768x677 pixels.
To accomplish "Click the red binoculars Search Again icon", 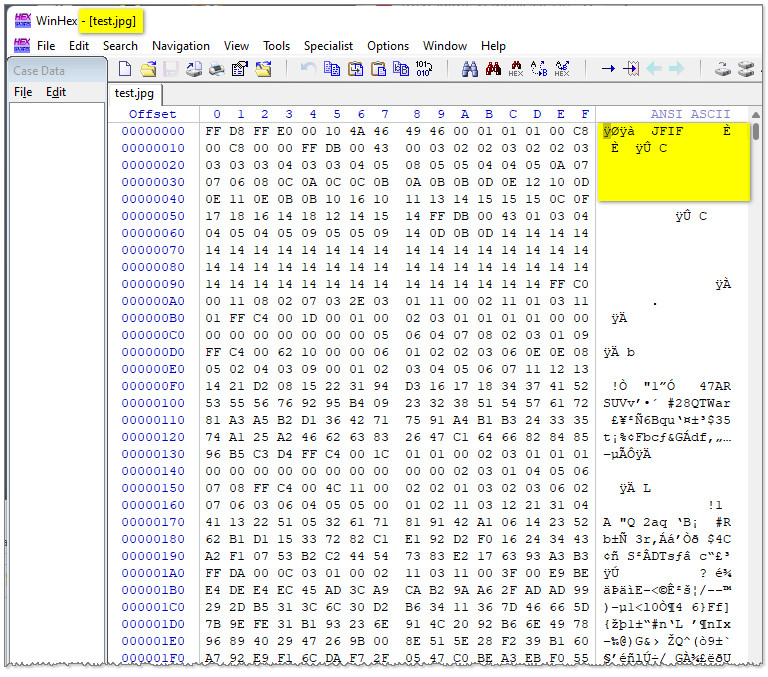I will [x=493, y=69].
